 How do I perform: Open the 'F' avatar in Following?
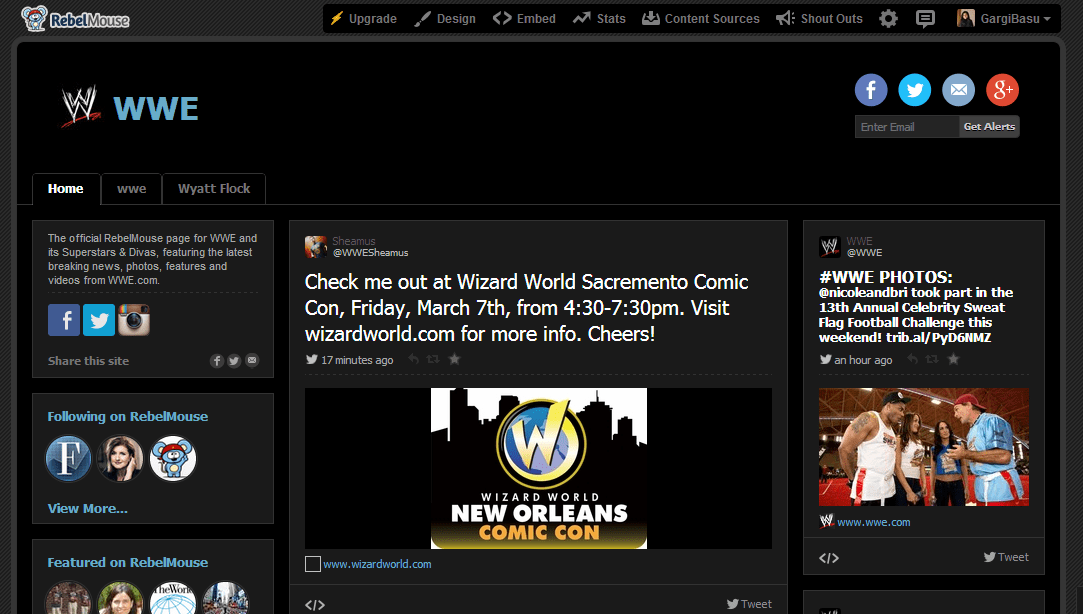point(68,458)
